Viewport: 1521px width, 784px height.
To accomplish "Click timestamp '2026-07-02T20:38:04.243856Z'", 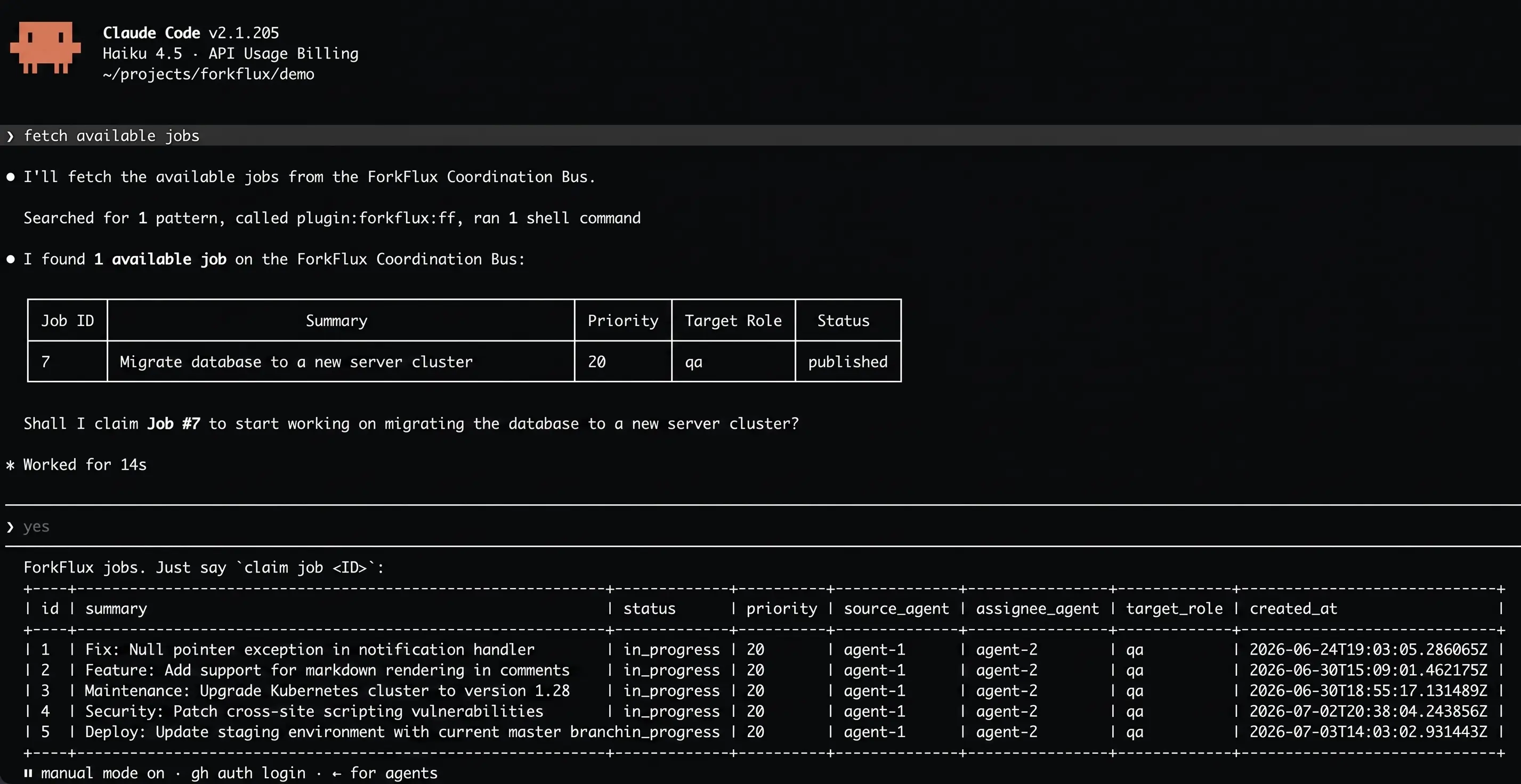I will pos(1368,711).
